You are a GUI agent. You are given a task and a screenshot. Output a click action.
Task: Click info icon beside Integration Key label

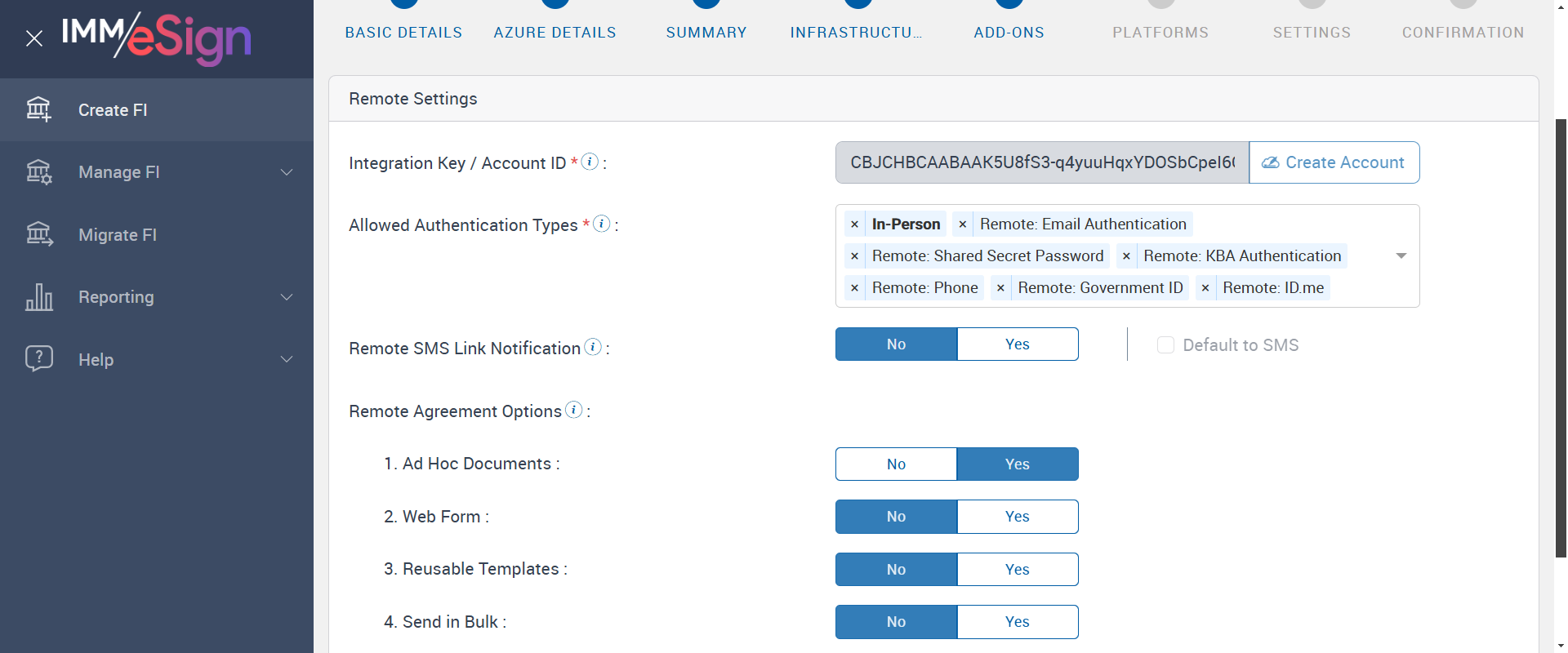(590, 162)
